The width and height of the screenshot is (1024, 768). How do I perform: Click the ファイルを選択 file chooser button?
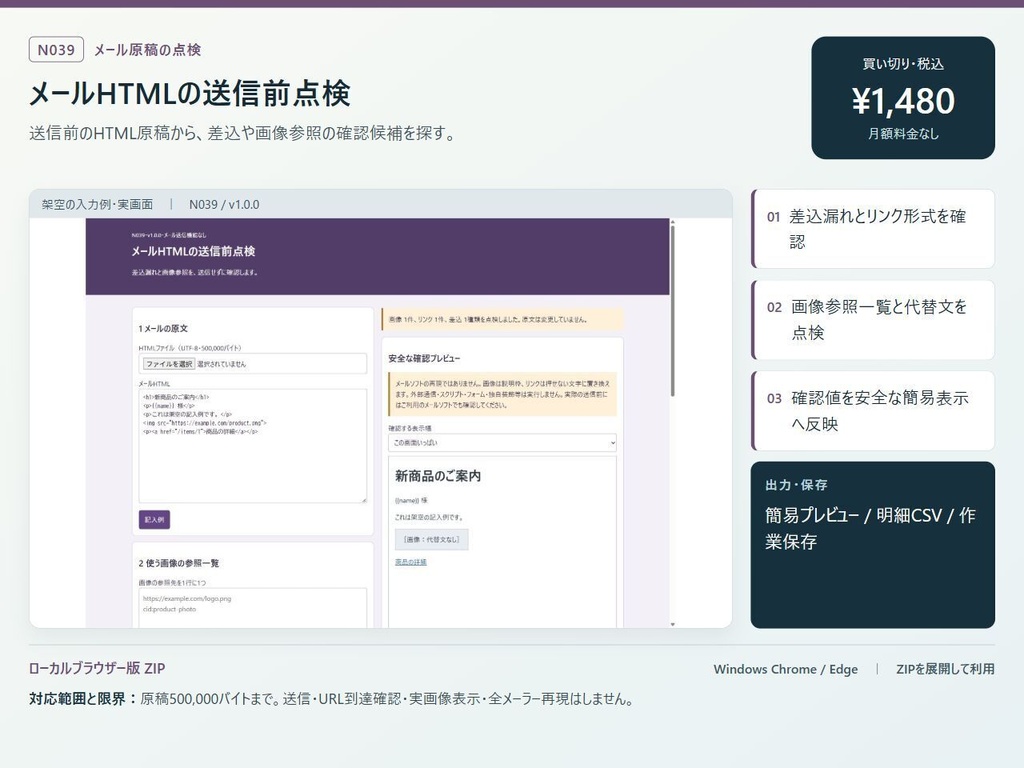point(168,364)
